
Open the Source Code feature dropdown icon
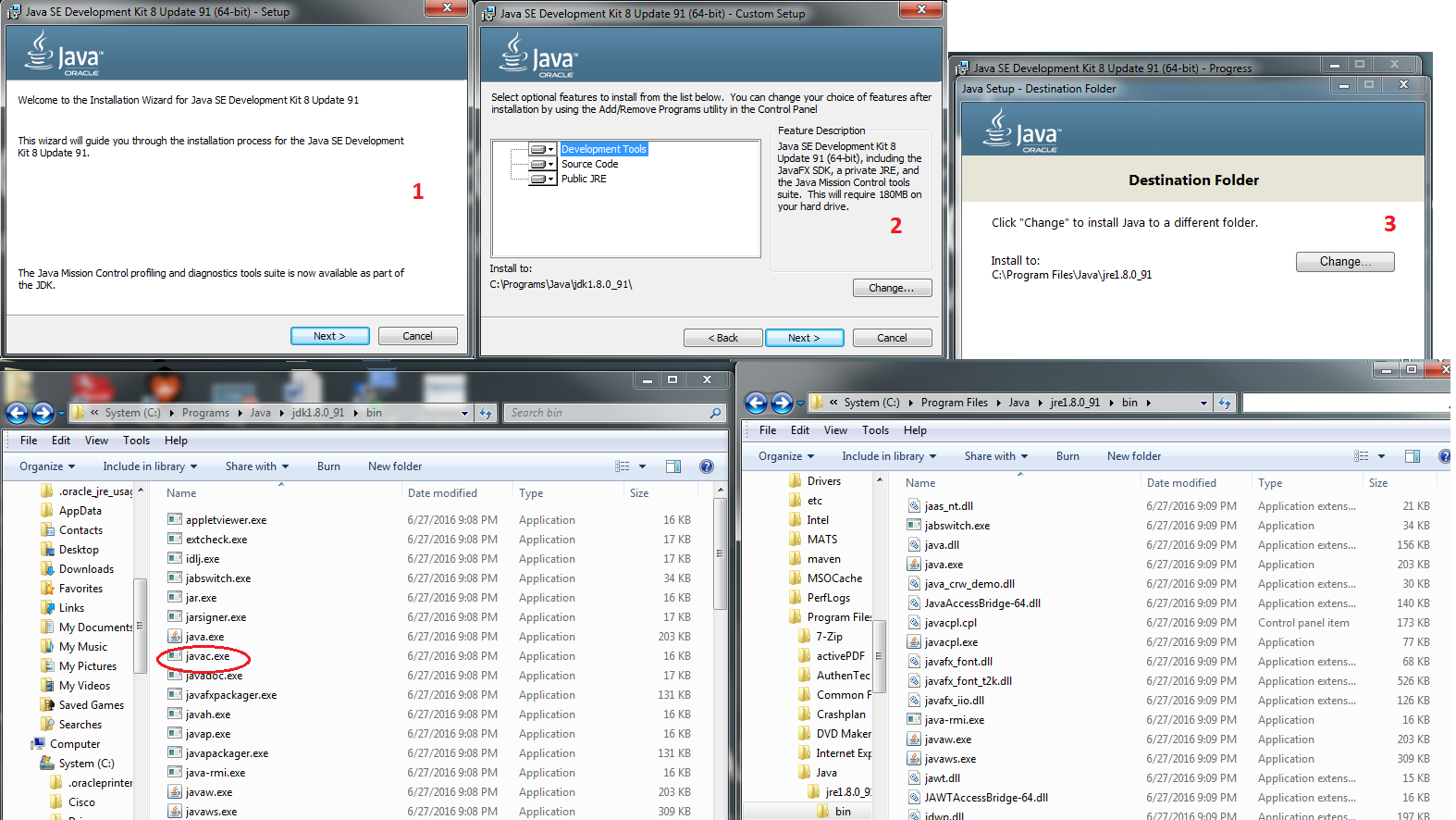coord(542,164)
